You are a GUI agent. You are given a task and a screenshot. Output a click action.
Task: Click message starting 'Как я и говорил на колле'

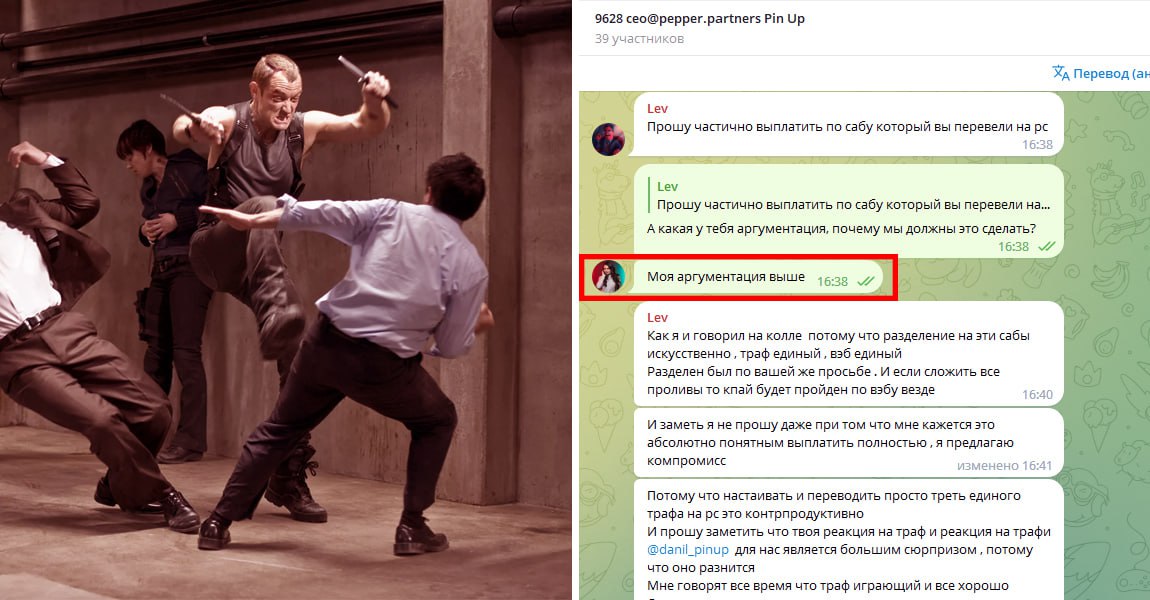(x=849, y=354)
